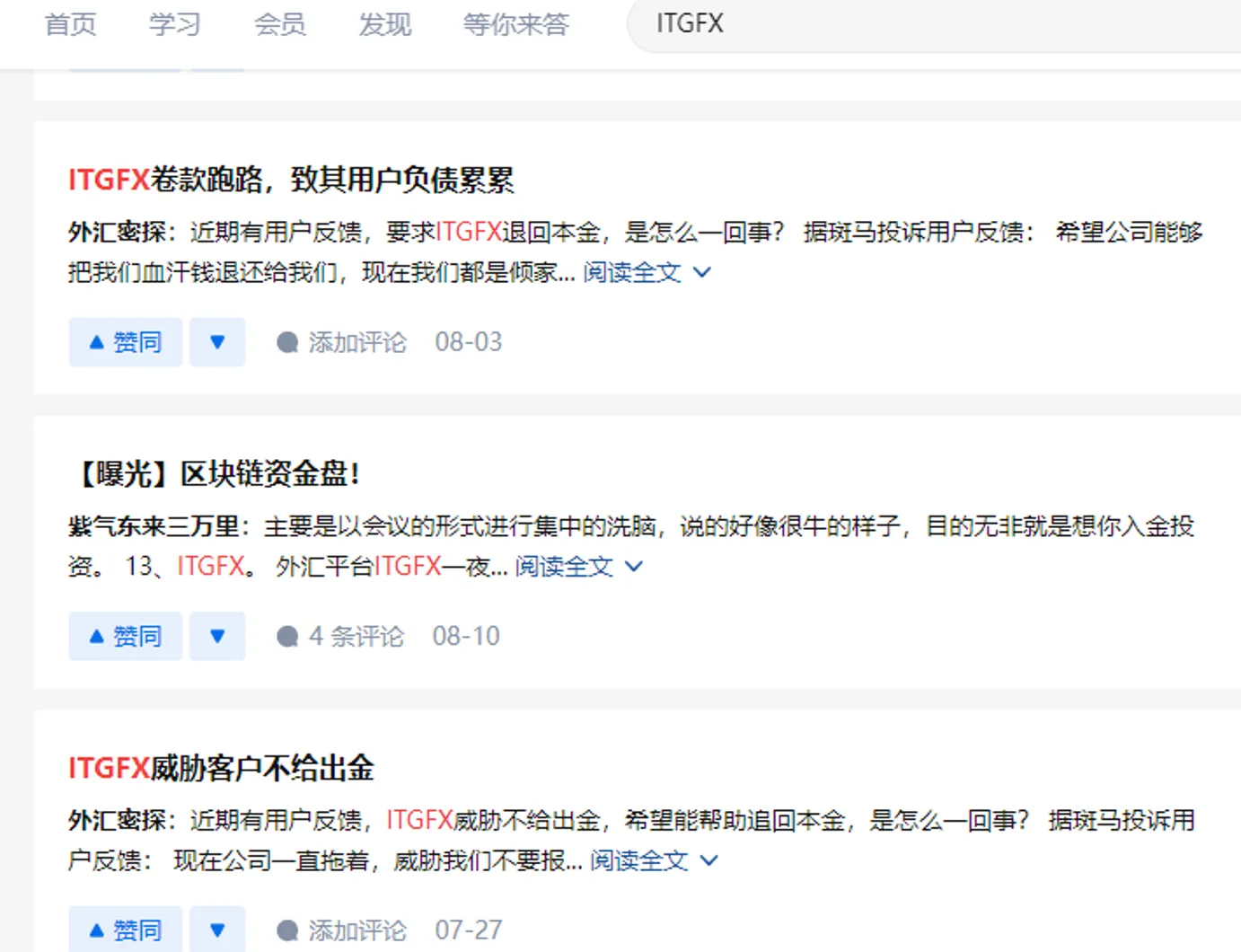Downvote the ITGFX卷款跑路 post
1241x952 pixels.
tap(217, 342)
